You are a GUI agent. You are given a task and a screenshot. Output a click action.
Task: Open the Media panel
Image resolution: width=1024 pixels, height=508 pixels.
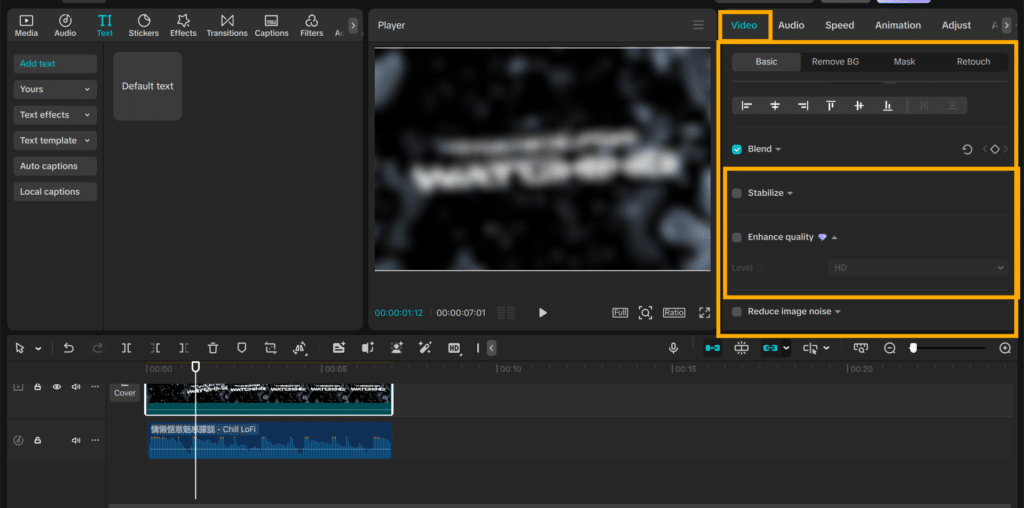tap(26, 25)
